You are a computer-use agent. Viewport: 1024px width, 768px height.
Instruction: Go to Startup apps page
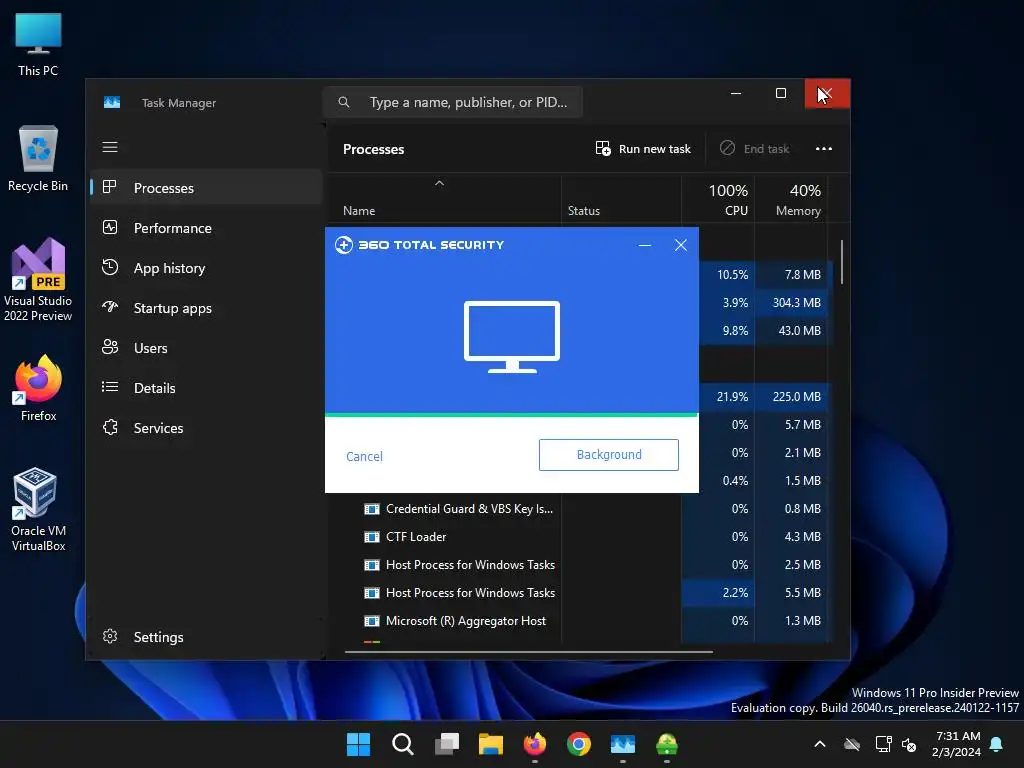pos(206,308)
